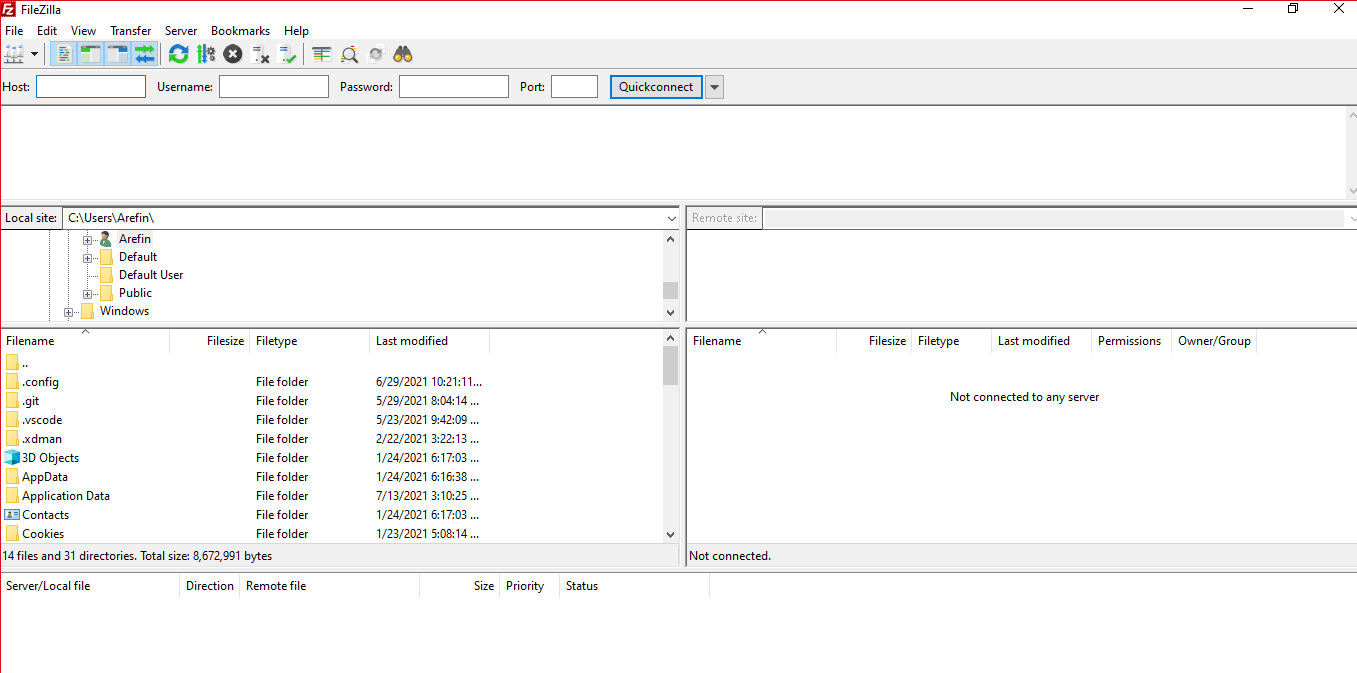Click the Host input field
The height and width of the screenshot is (673, 1357).
click(91, 87)
